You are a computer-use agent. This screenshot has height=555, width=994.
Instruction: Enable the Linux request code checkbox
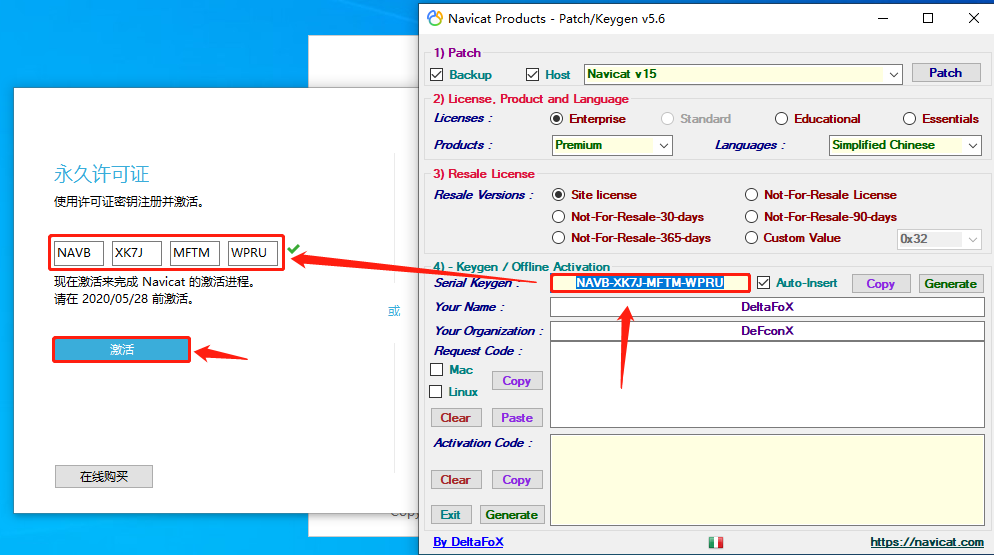[436, 392]
